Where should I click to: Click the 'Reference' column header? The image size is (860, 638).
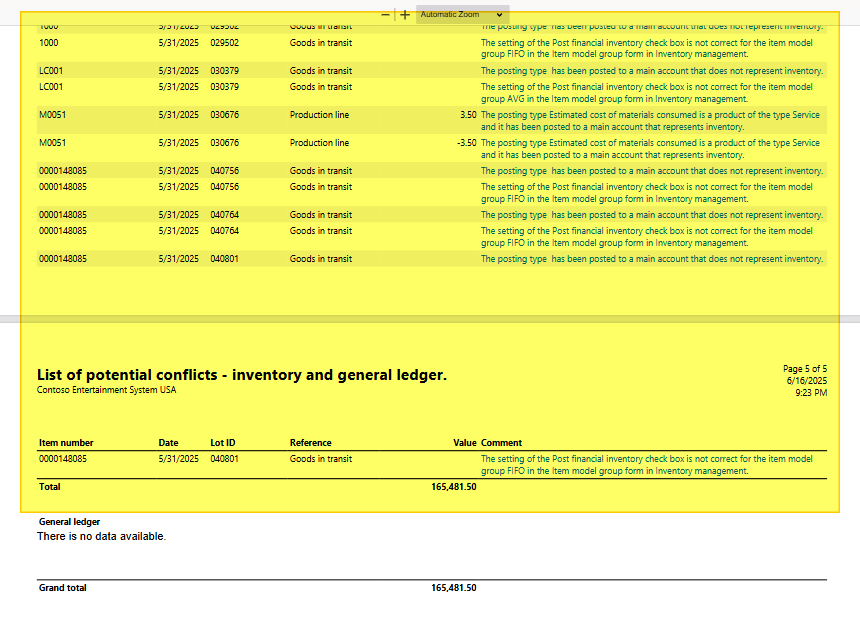point(310,443)
